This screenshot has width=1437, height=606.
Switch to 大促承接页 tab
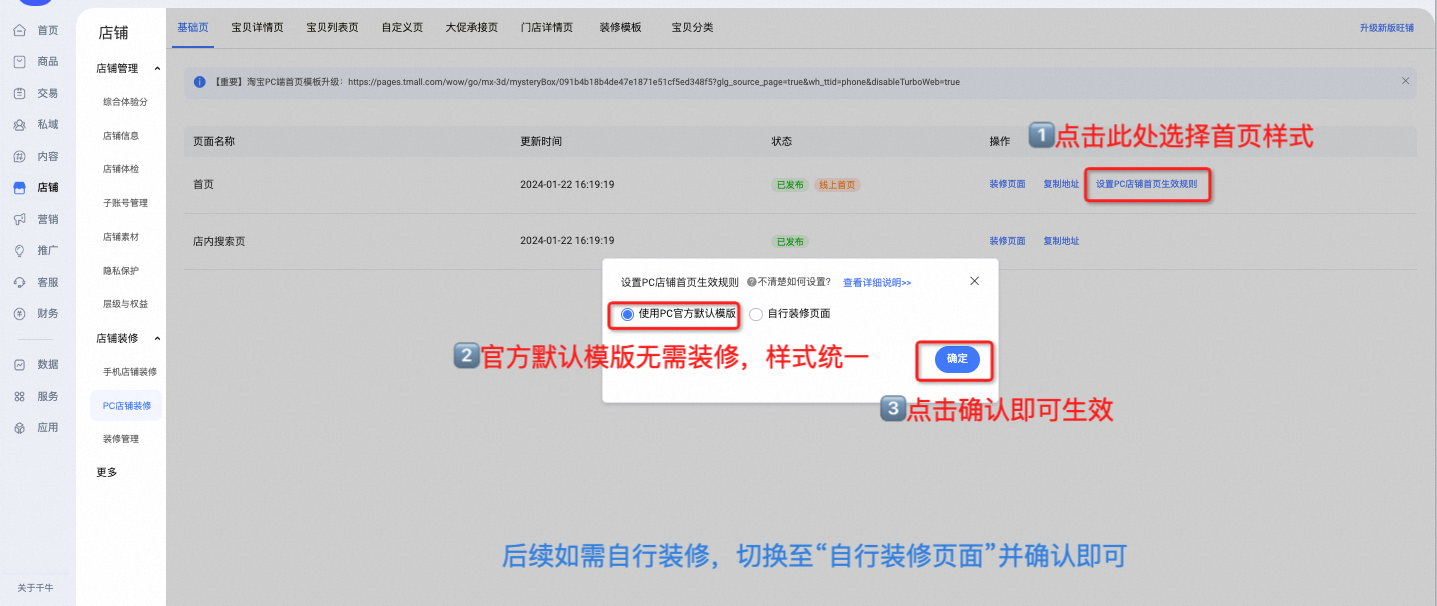point(472,27)
